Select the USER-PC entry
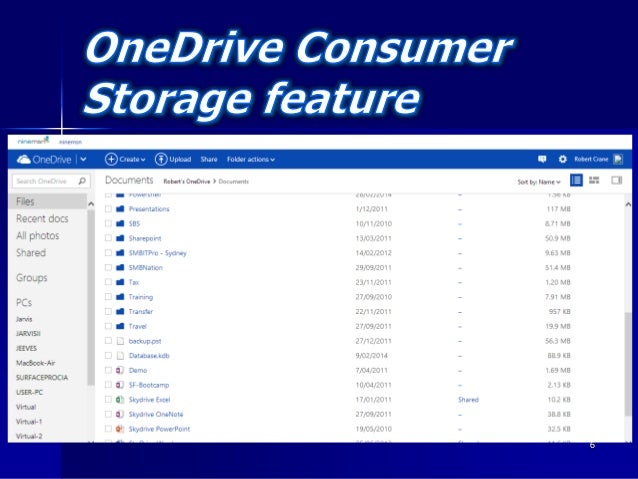This screenshot has width=638, height=479. [29, 392]
